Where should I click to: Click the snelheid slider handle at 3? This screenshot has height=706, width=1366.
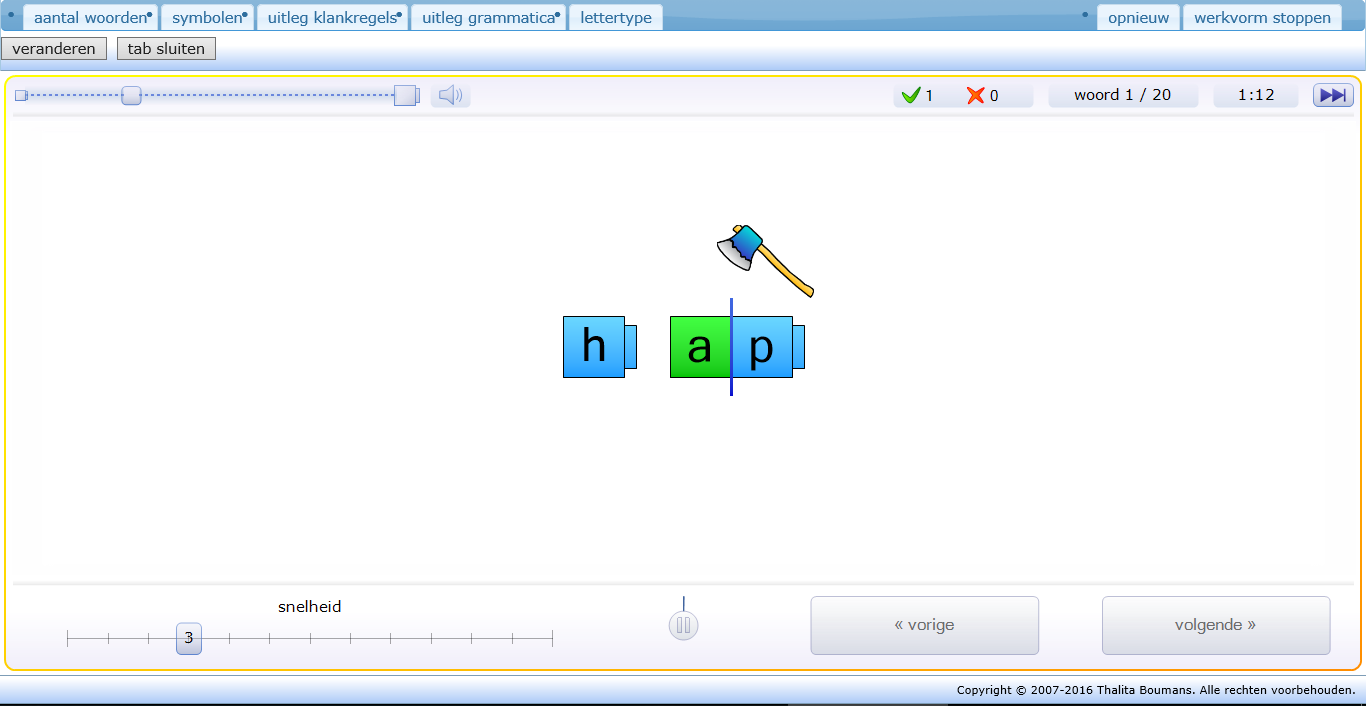click(x=189, y=638)
